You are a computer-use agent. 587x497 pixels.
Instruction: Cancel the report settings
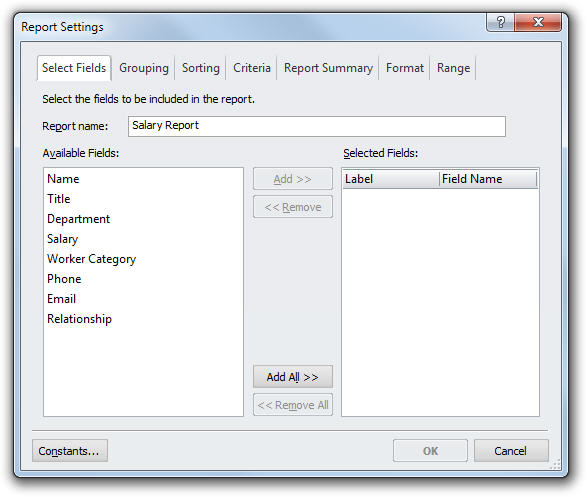click(511, 451)
